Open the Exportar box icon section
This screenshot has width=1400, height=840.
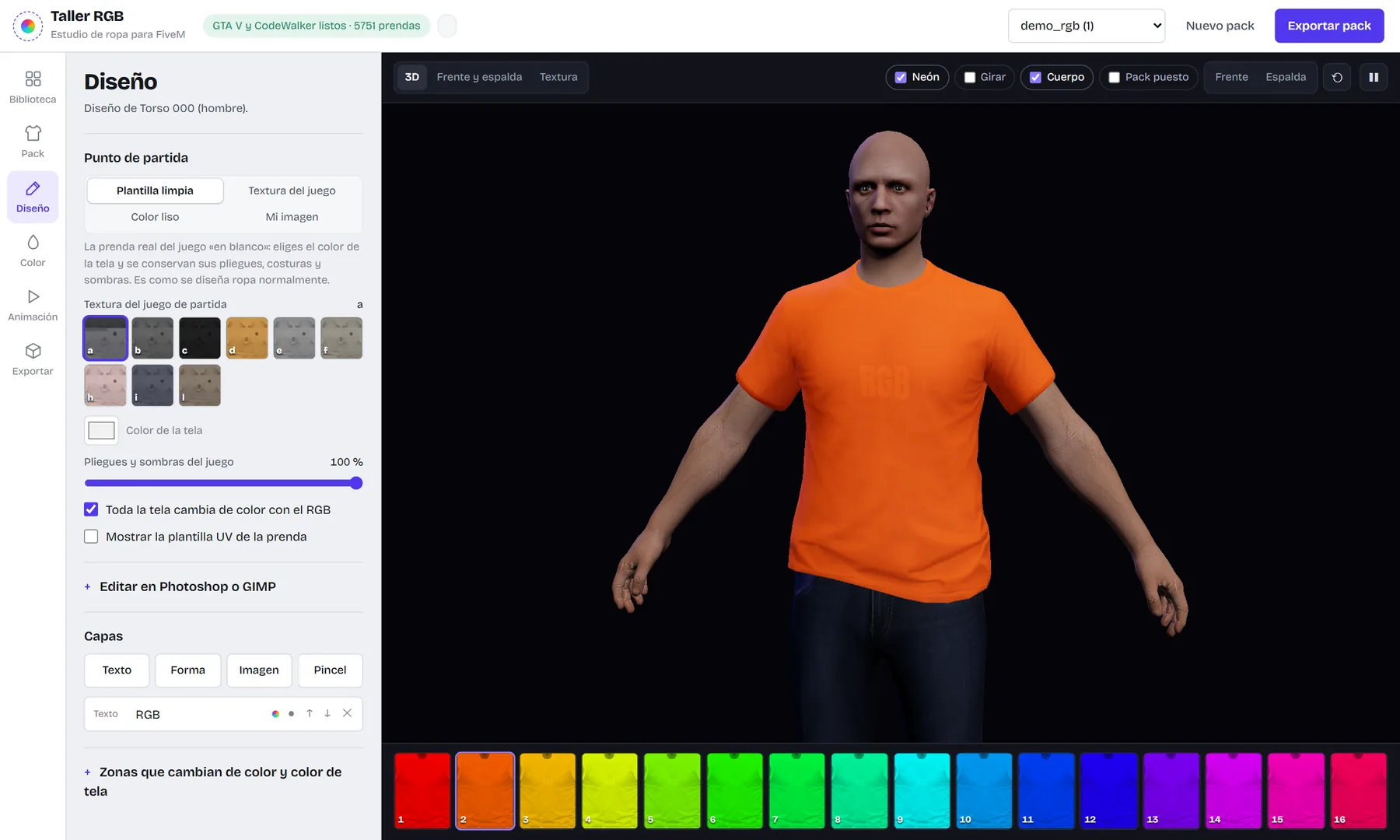click(33, 359)
